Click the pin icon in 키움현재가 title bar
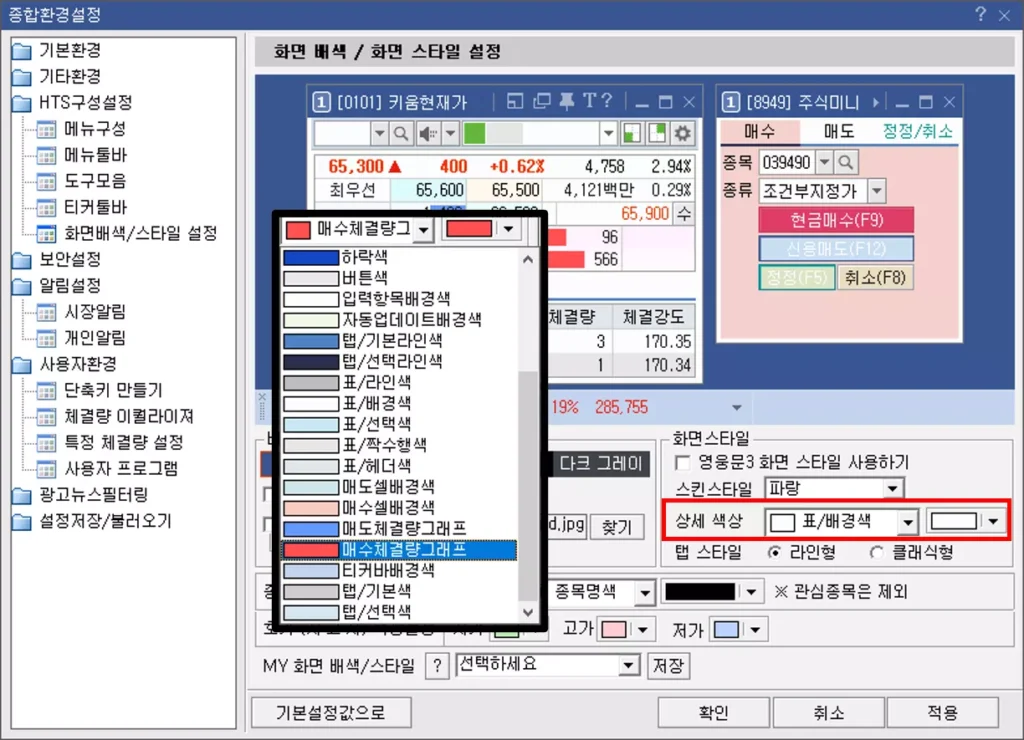1024x740 pixels. [567, 101]
